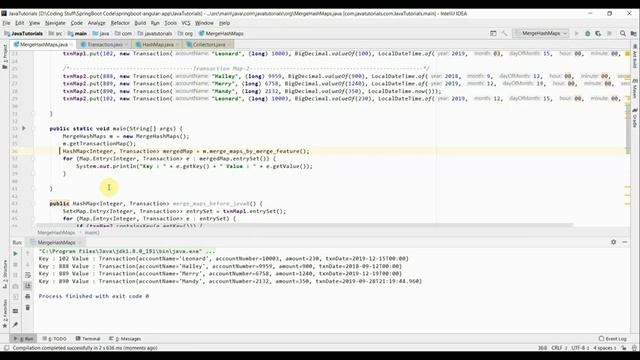Open the Refactor menu
Viewport: 640px width, 360px height.
120,23
